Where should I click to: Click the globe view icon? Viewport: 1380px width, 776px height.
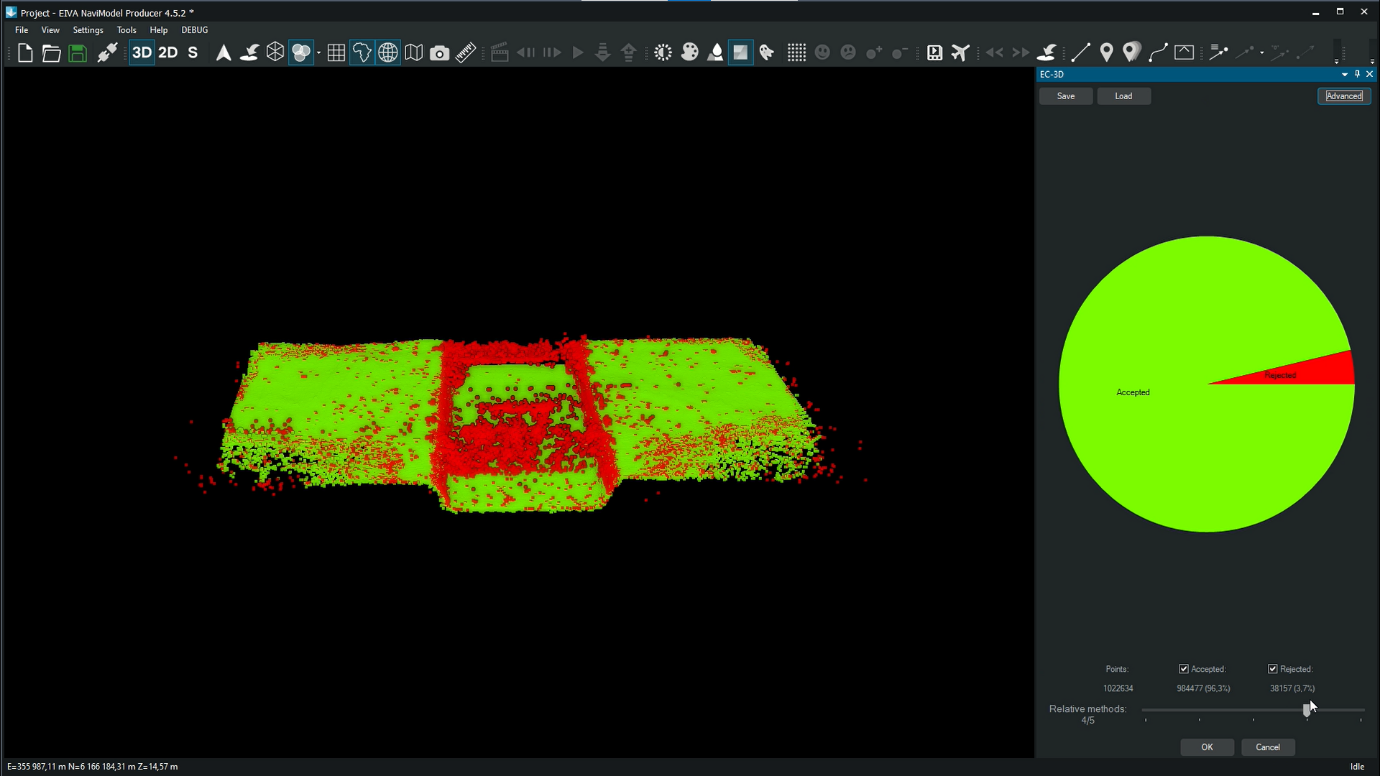point(388,53)
